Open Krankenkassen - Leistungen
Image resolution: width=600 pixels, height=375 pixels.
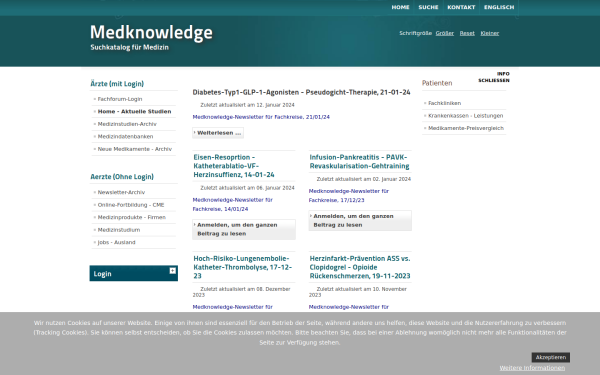[465, 116]
